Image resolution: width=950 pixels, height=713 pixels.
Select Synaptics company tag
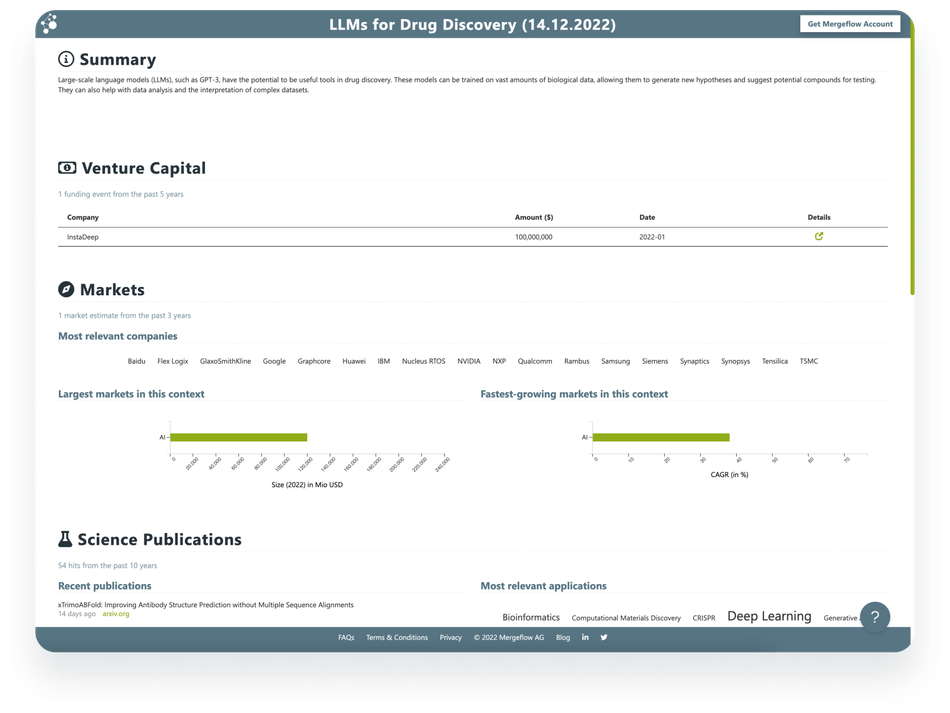694,361
